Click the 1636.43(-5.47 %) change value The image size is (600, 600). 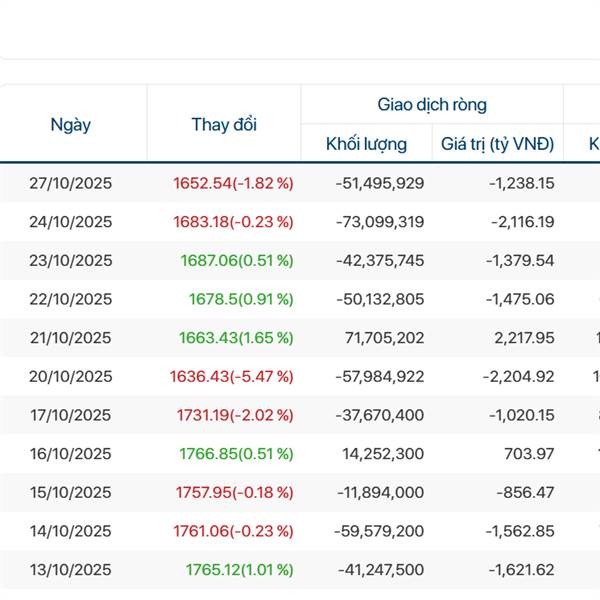pyautogui.click(x=233, y=377)
